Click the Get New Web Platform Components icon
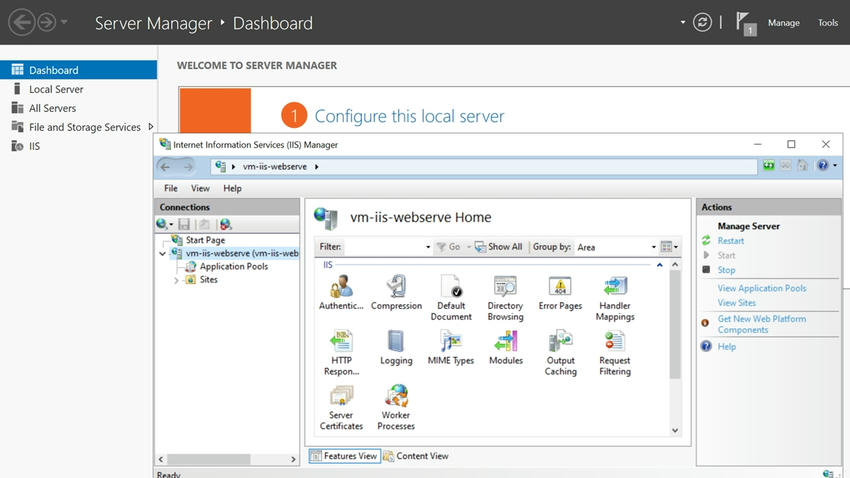 point(705,323)
